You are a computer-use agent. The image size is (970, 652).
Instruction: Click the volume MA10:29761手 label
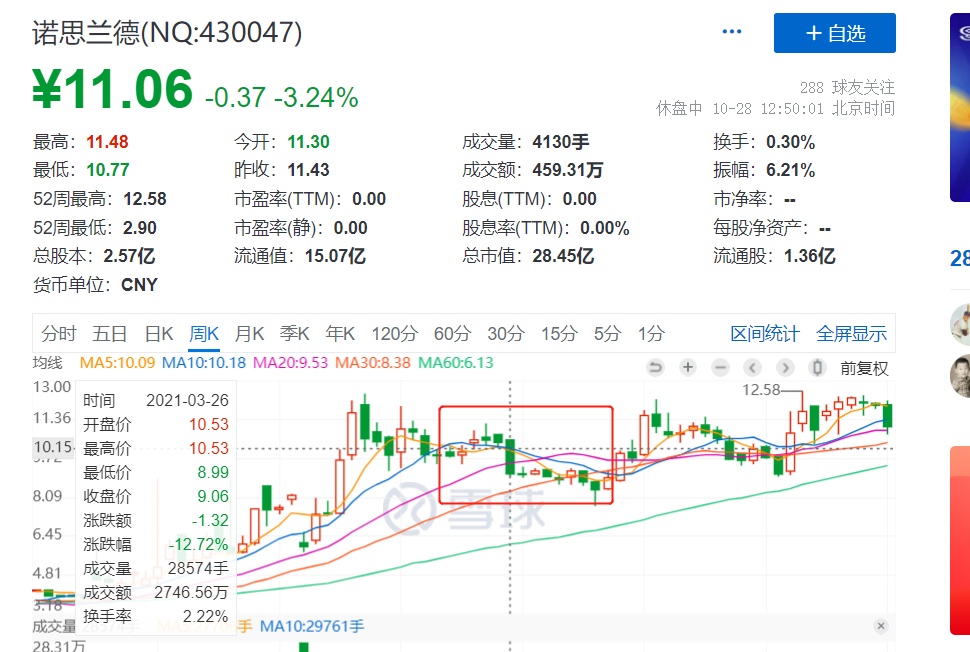pos(312,626)
